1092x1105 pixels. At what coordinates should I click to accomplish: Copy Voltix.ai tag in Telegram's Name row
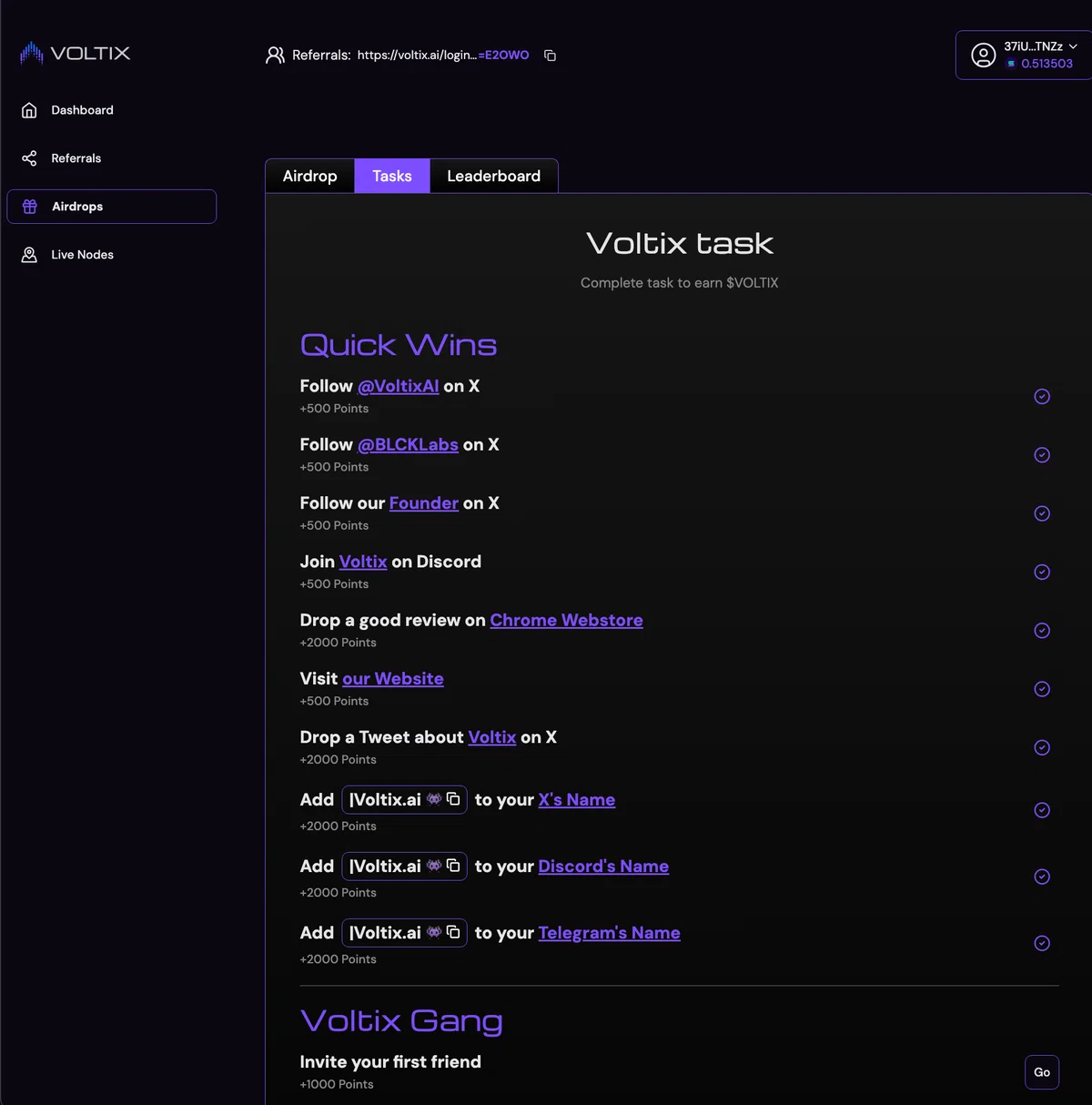(453, 932)
